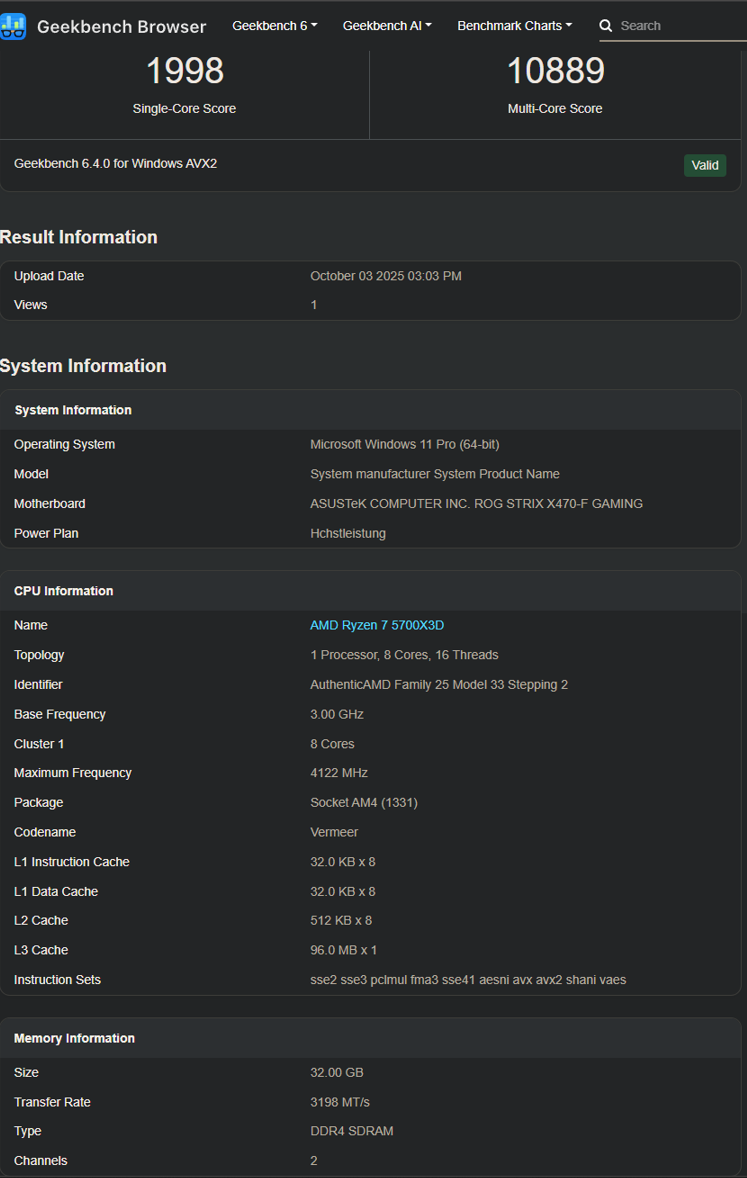The height and width of the screenshot is (1178, 747).
Task: Open the Benchmark Charts dropdown
Action: [x=514, y=26]
